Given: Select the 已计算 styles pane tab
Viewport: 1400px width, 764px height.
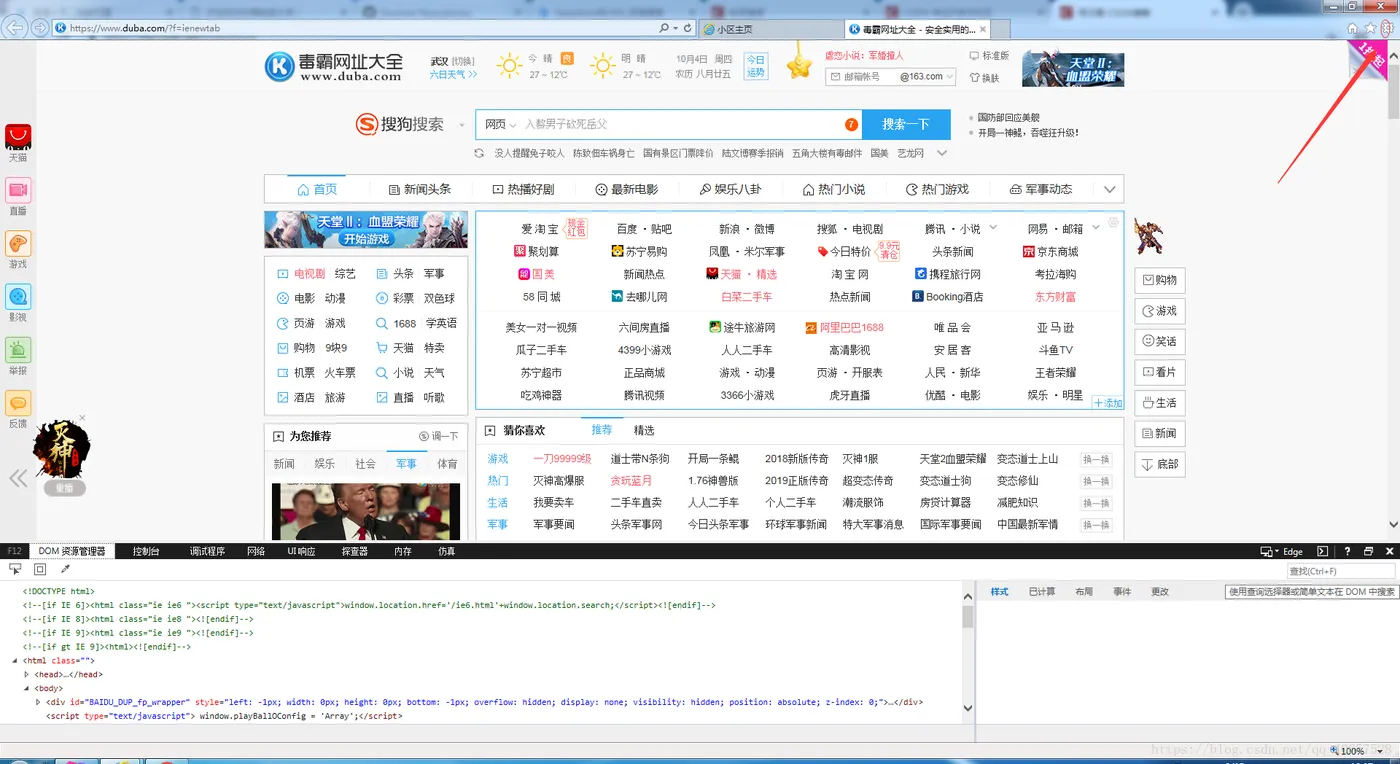Looking at the screenshot, I should (1042, 592).
